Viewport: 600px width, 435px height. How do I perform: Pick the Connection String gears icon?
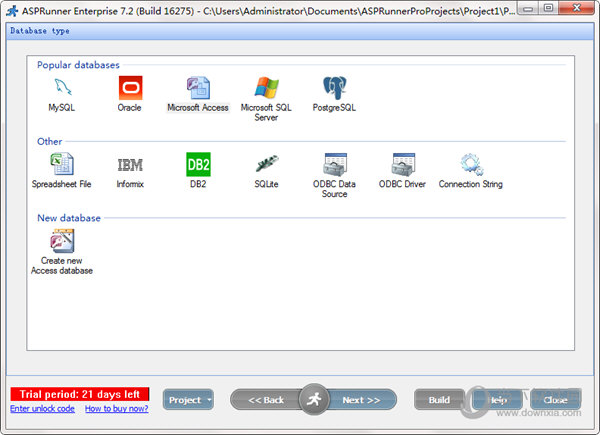click(471, 165)
